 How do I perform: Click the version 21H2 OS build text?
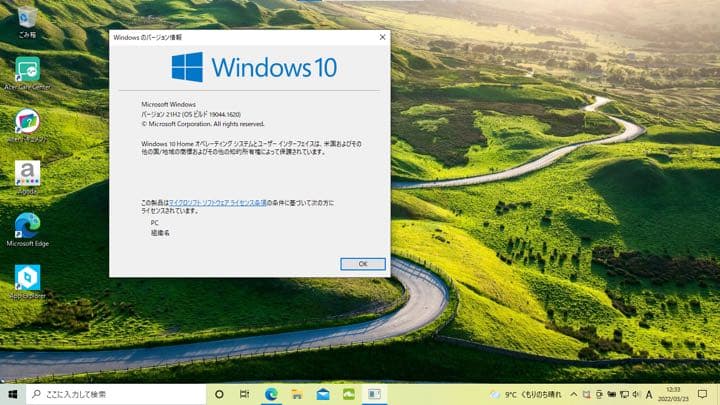[191, 114]
